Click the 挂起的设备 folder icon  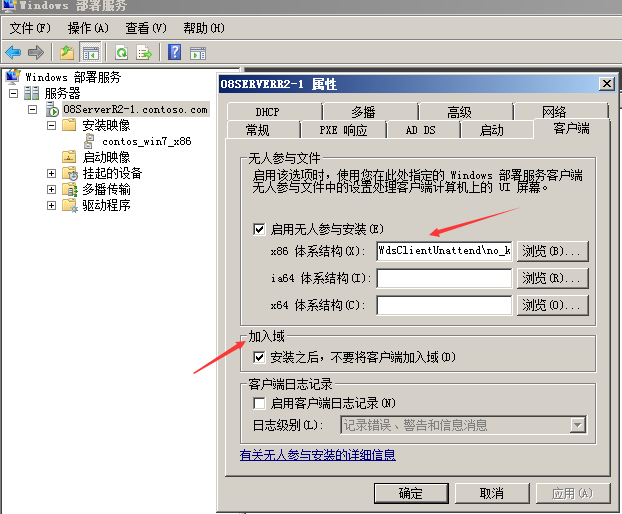(x=70, y=173)
